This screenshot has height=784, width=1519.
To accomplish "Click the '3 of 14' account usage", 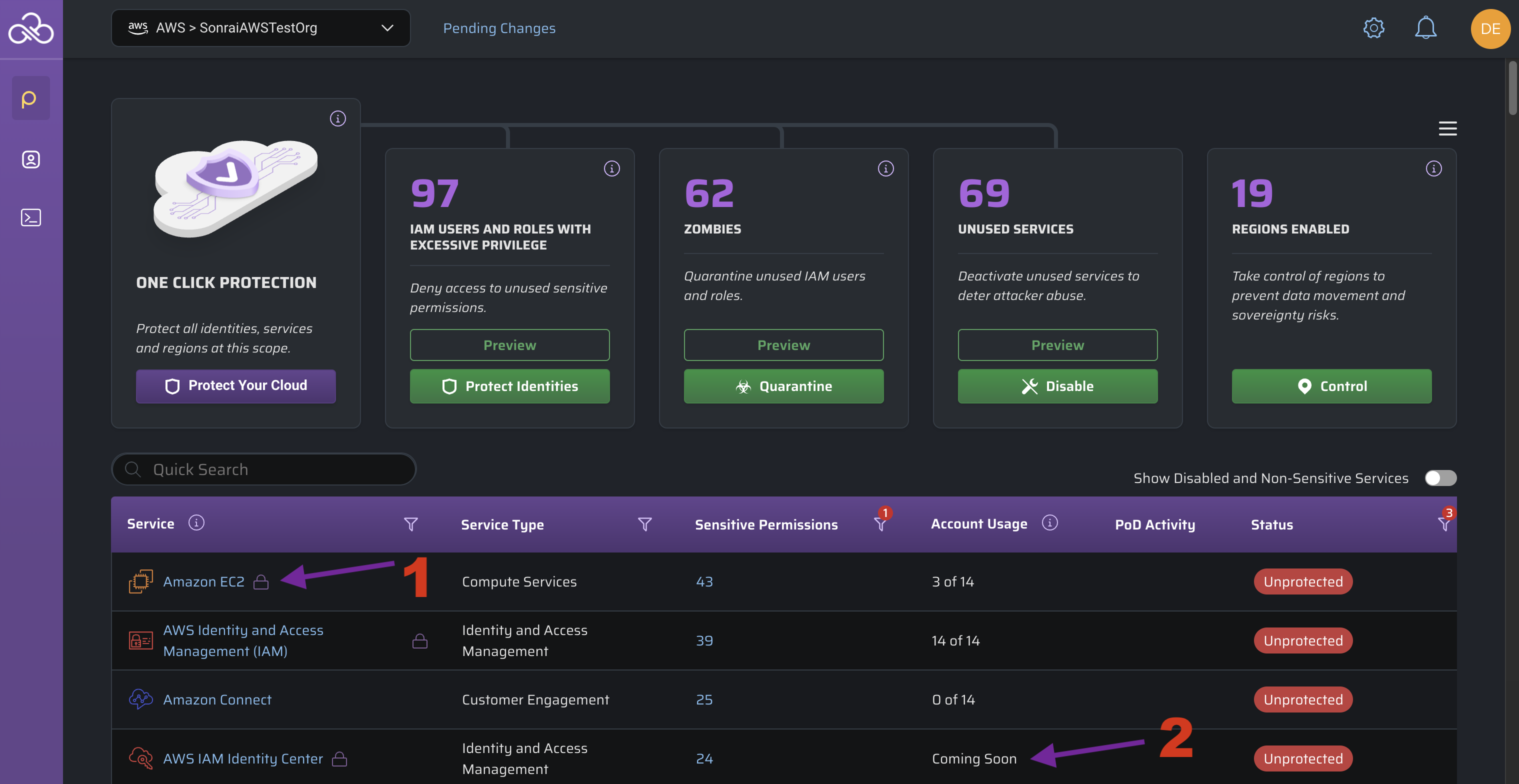I will pos(952,582).
